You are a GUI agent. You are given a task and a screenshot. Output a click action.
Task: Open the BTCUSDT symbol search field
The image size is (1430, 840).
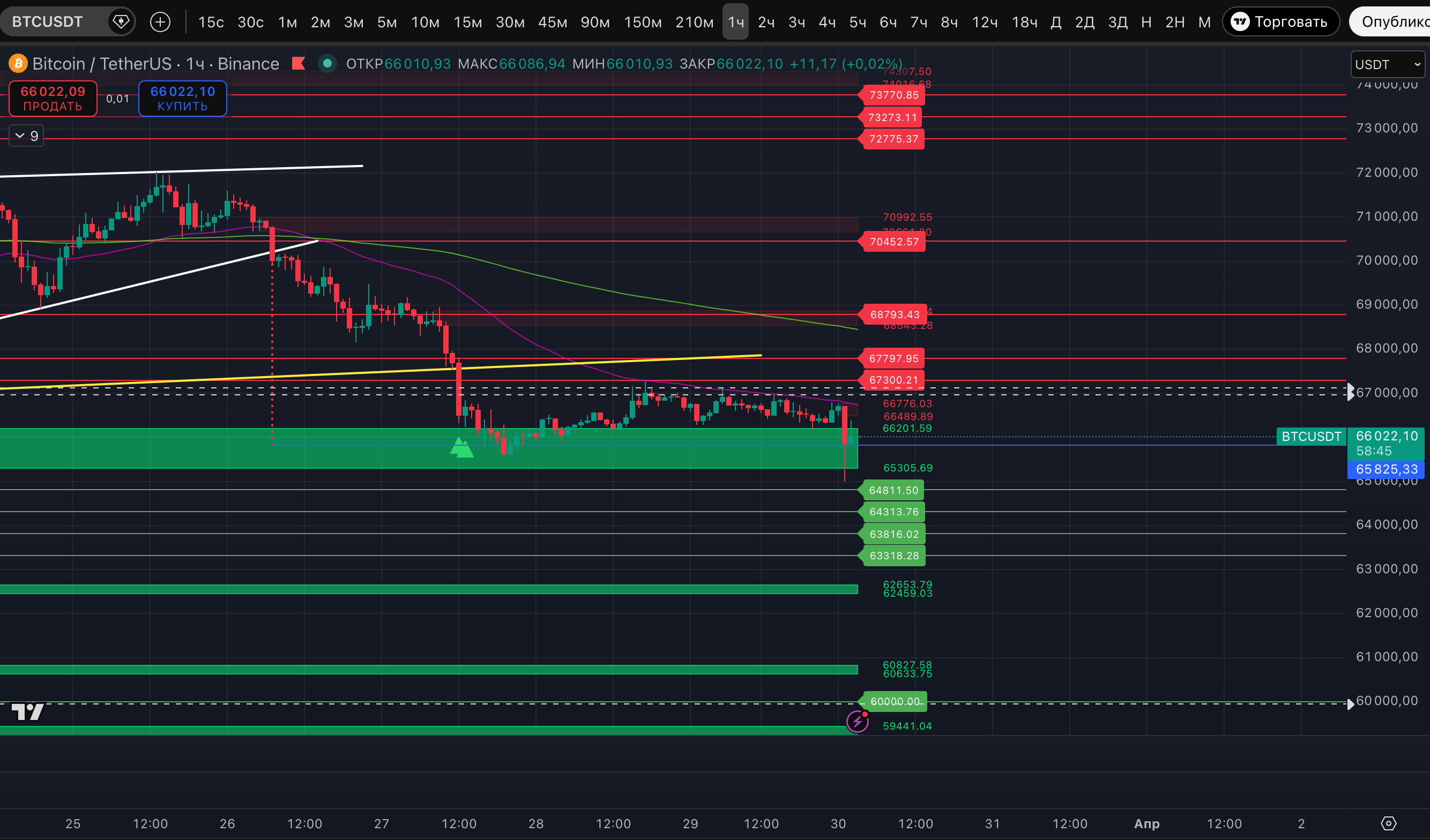(x=48, y=22)
